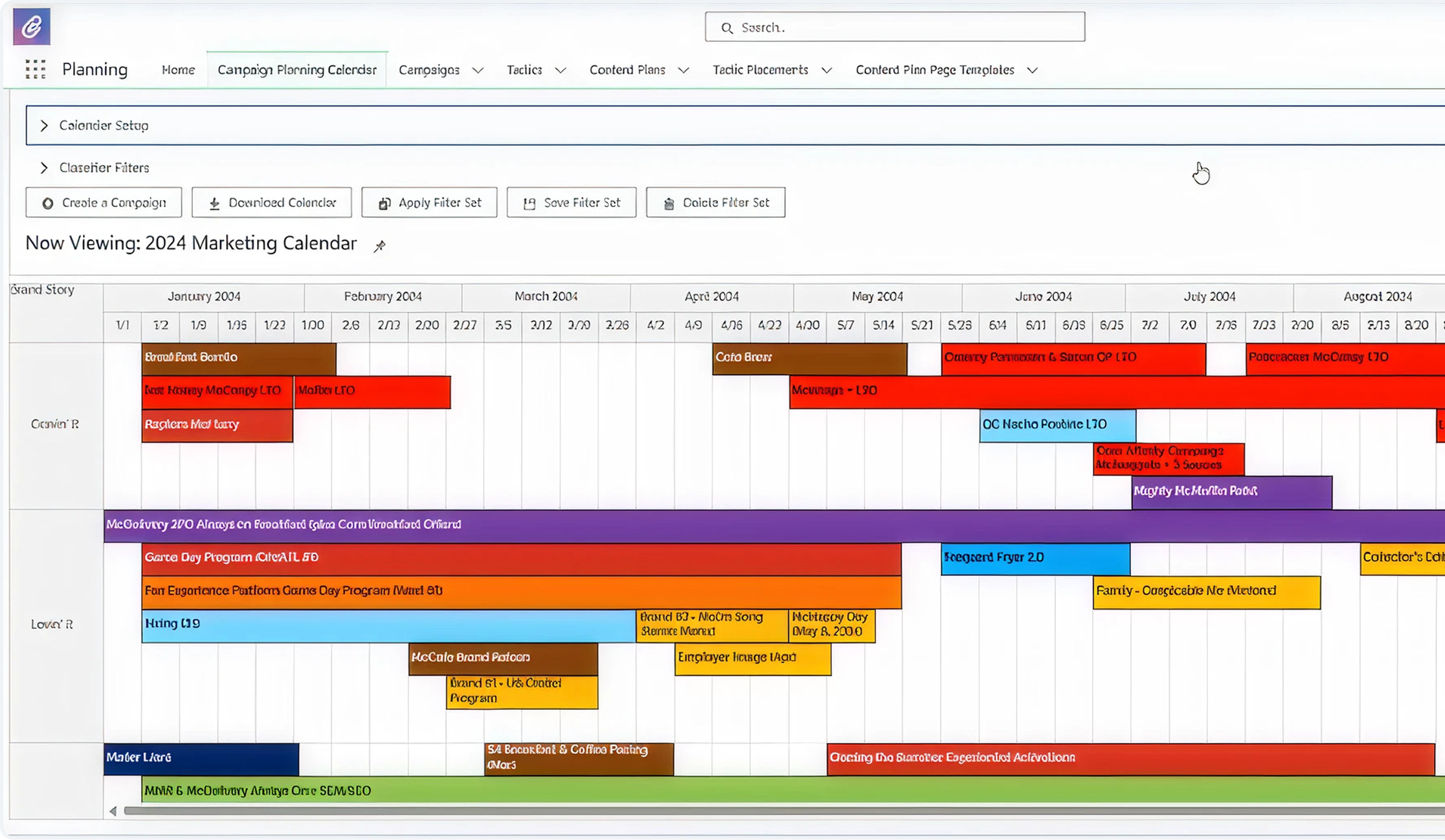Click the purple app logo icon

point(32,27)
